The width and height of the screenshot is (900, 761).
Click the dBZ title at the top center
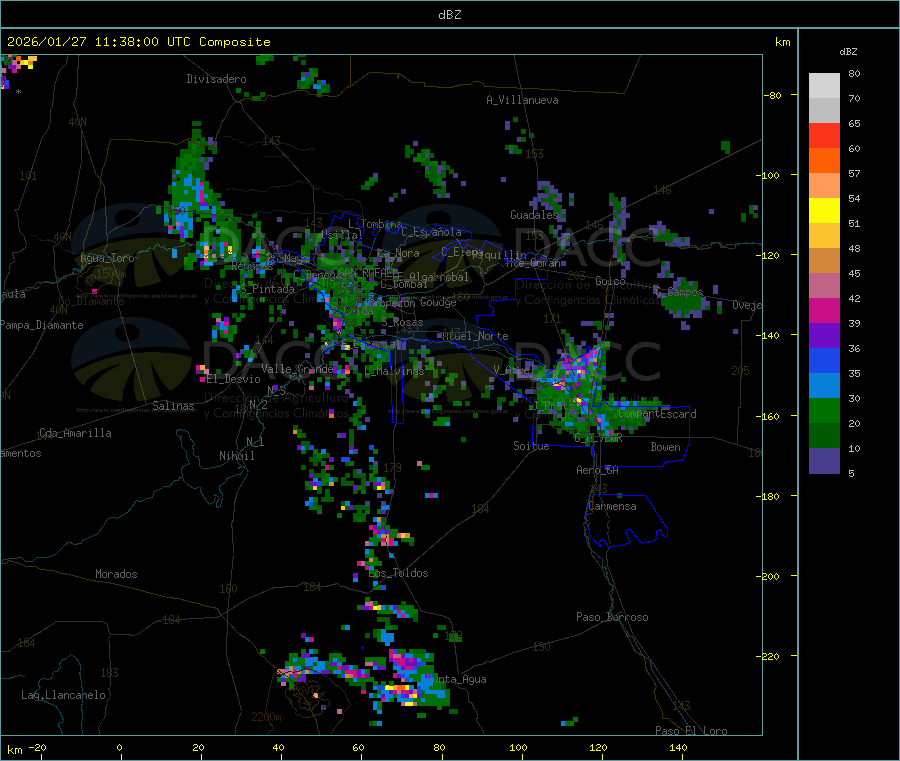coord(449,15)
